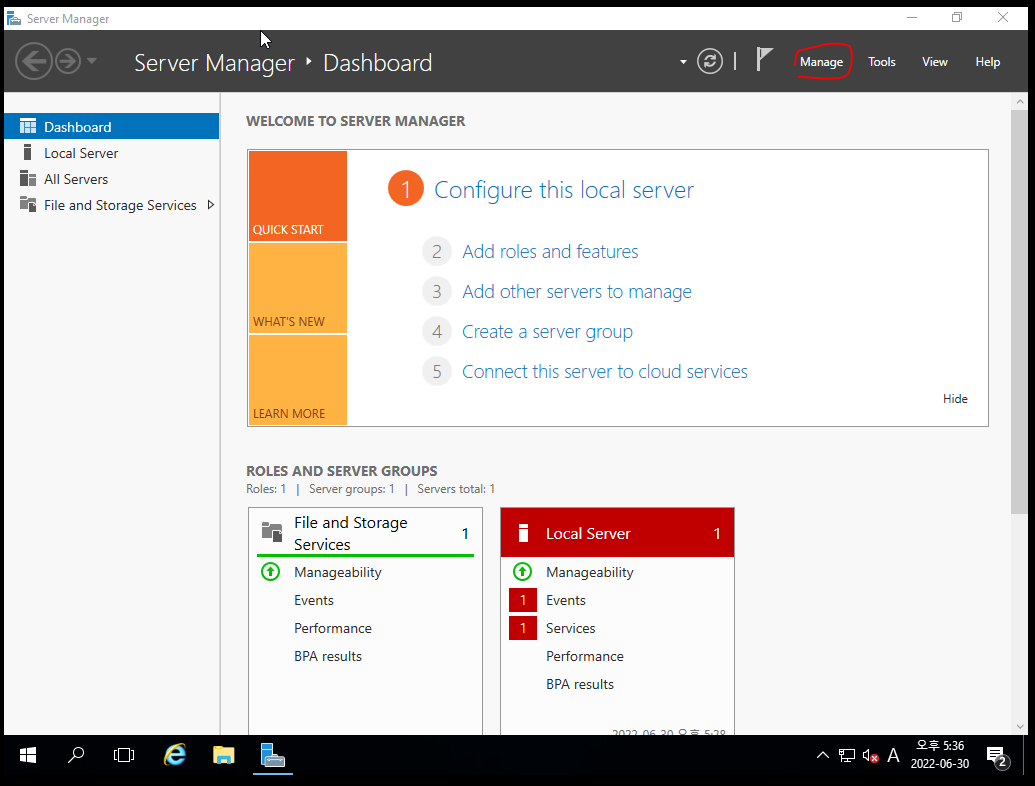Click Connect this server to cloud services
Image resolution: width=1035 pixels, height=786 pixels.
click(x=605, y=372)
